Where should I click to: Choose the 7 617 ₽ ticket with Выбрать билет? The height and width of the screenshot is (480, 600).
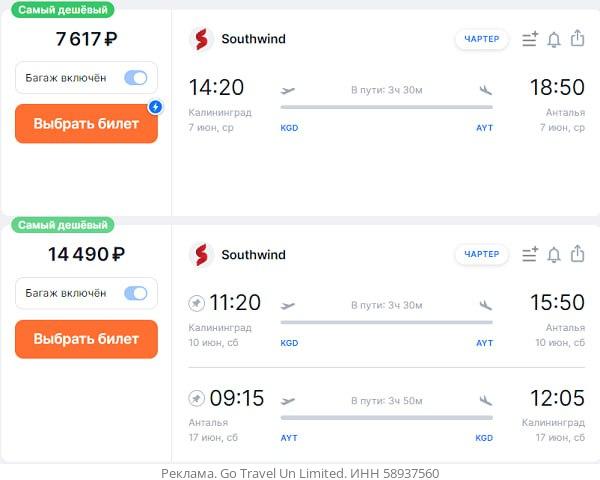[86, 124]
